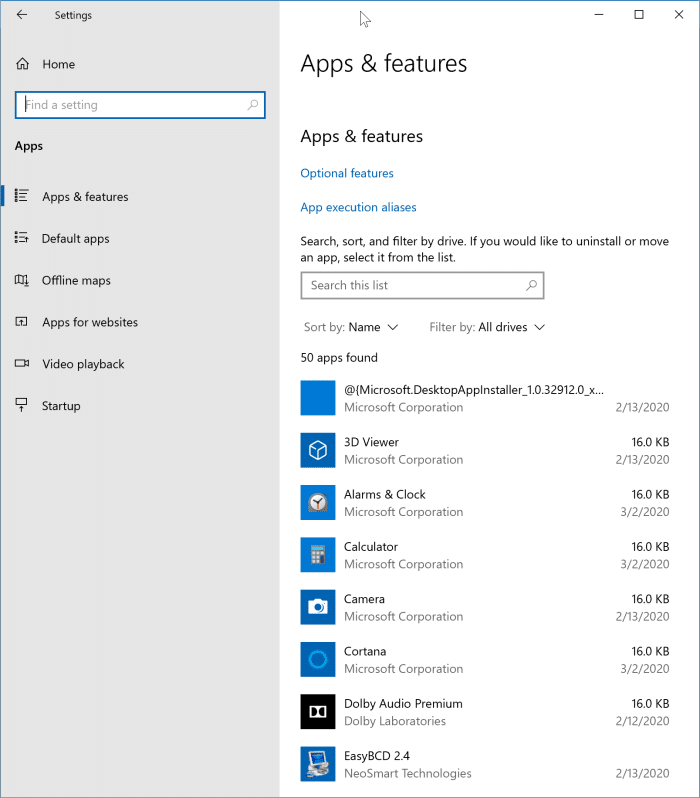Click the back arrow in Settings

pos(21,15)
